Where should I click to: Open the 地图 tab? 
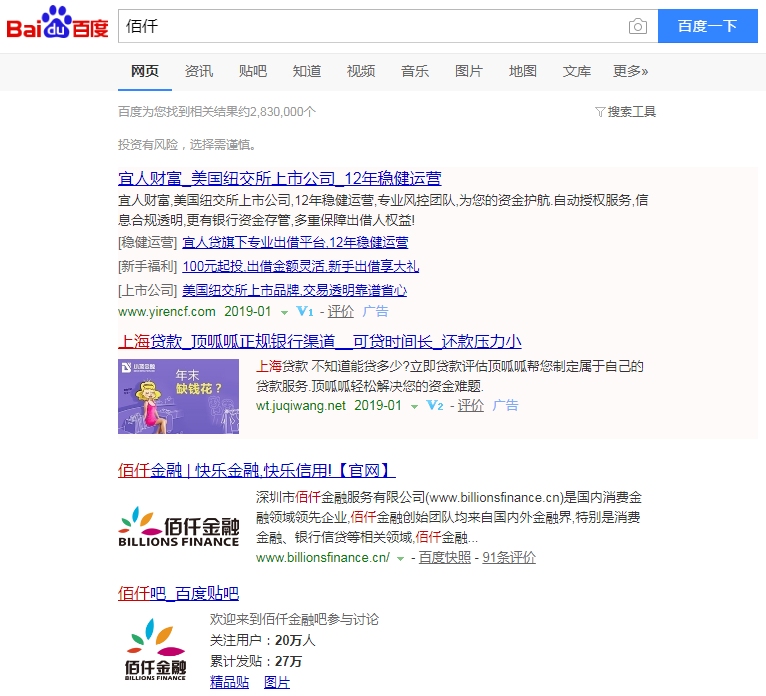click(523, 71)
